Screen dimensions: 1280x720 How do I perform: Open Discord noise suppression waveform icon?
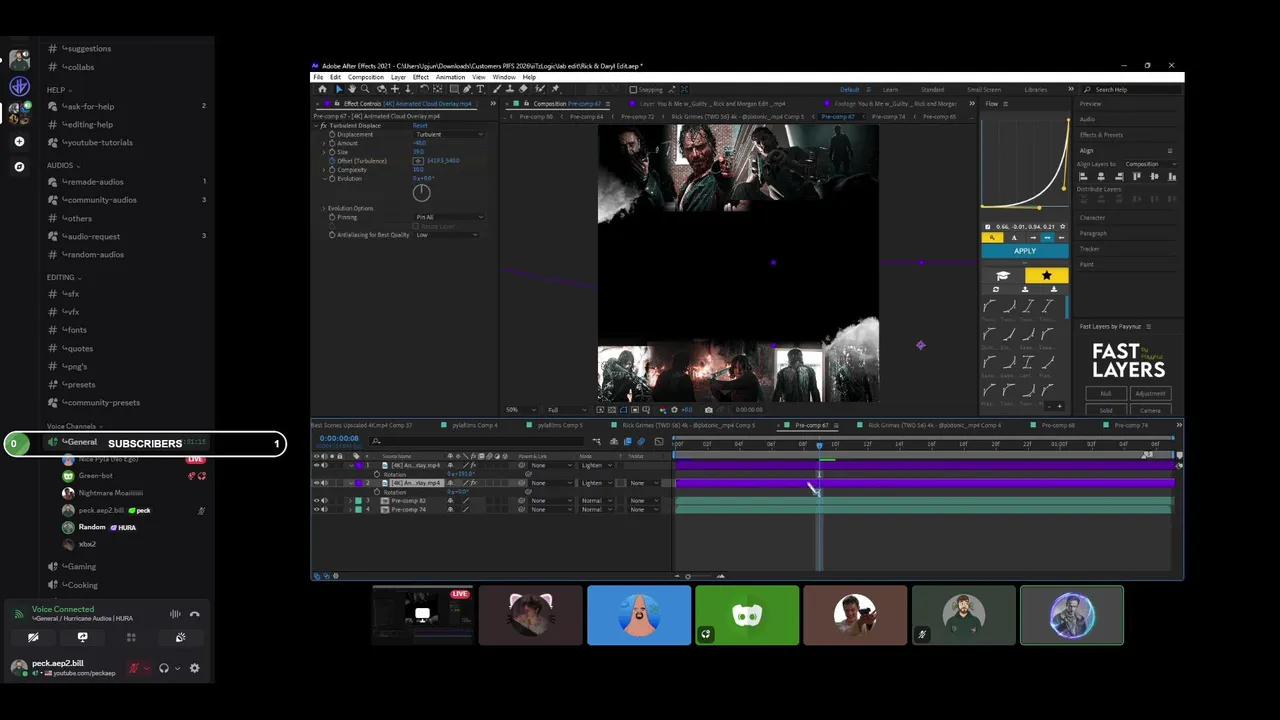coord(175,614)
